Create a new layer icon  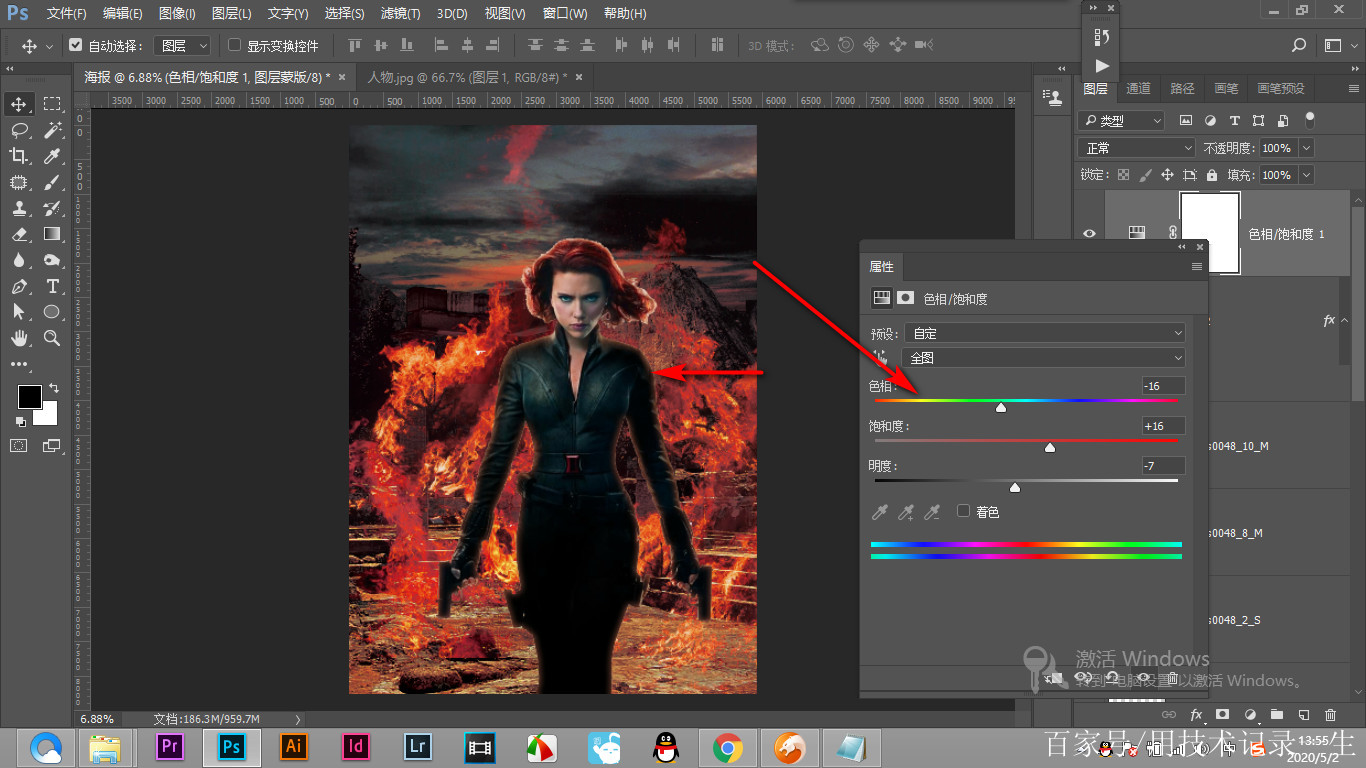coord(1303,715)
